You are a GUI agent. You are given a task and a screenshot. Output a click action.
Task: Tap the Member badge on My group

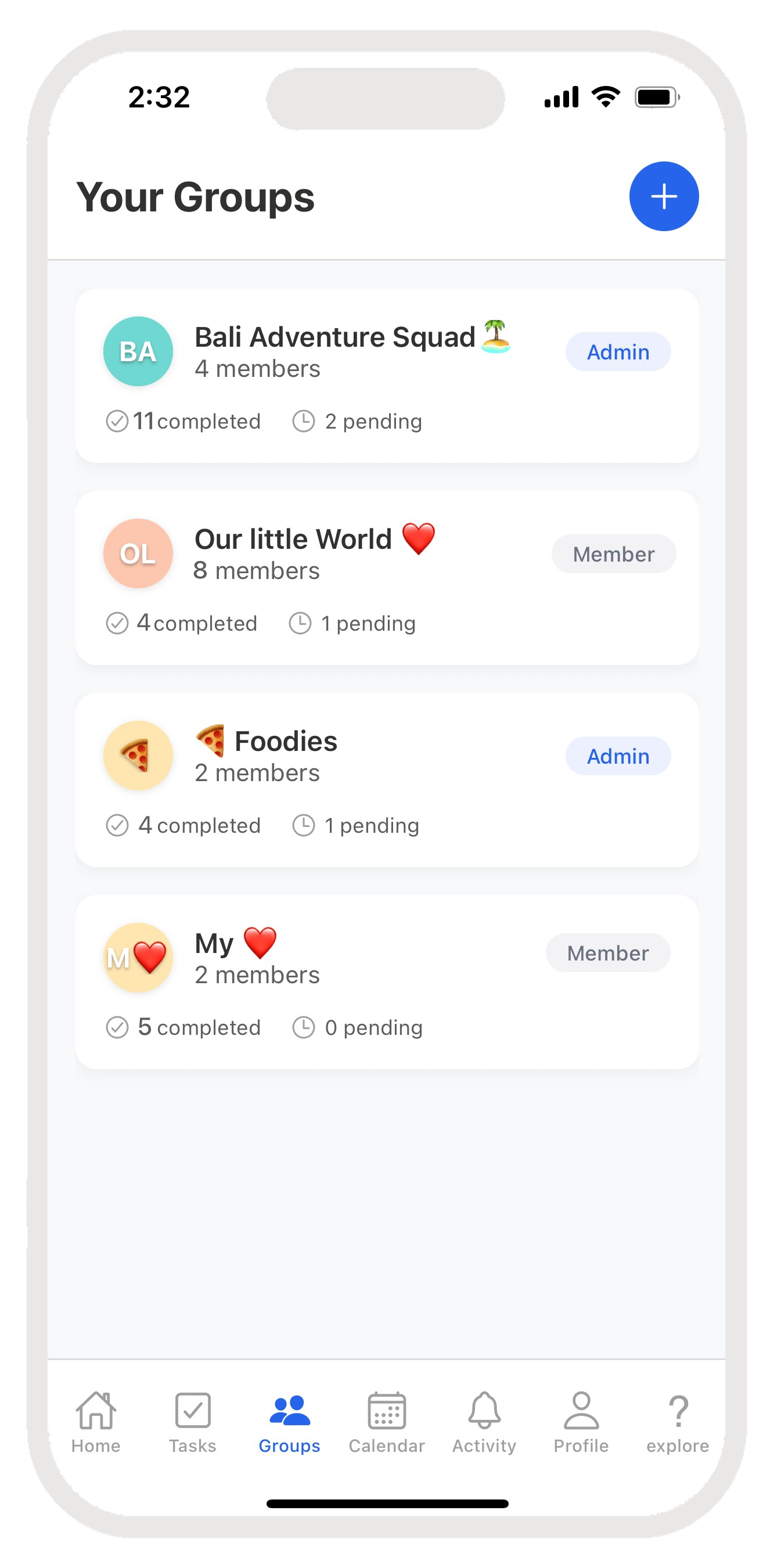point(608,953)
